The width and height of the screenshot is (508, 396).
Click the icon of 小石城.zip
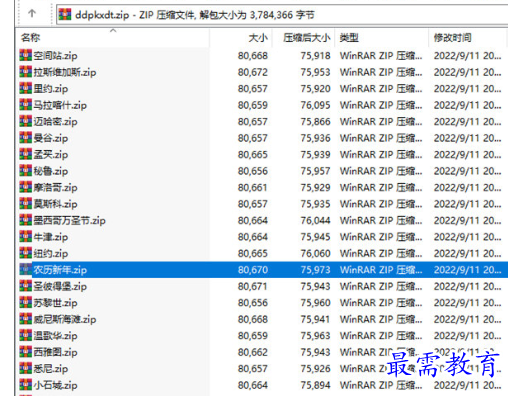(x=26, y=385)
